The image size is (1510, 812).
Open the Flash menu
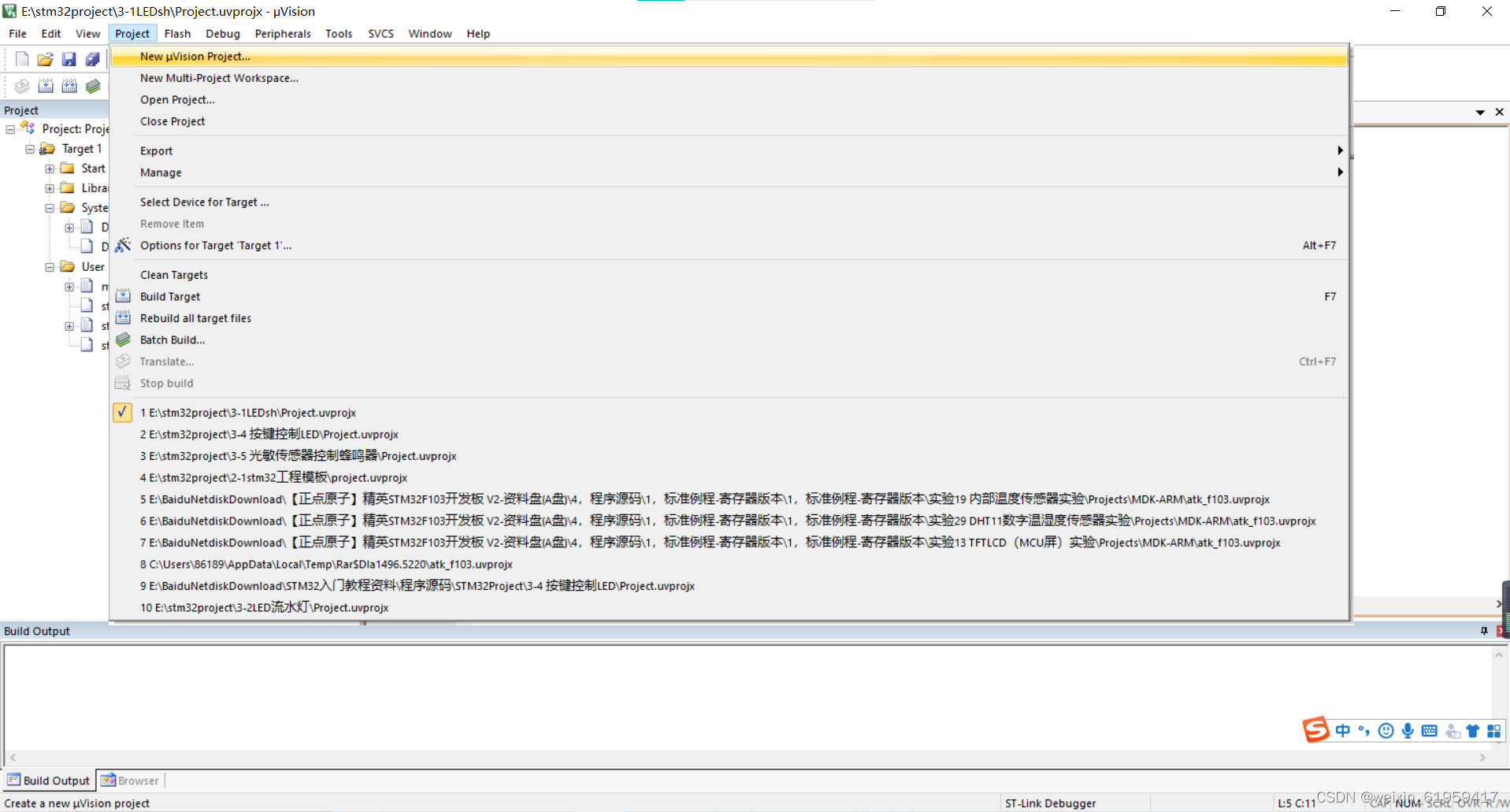pos(177,33)
